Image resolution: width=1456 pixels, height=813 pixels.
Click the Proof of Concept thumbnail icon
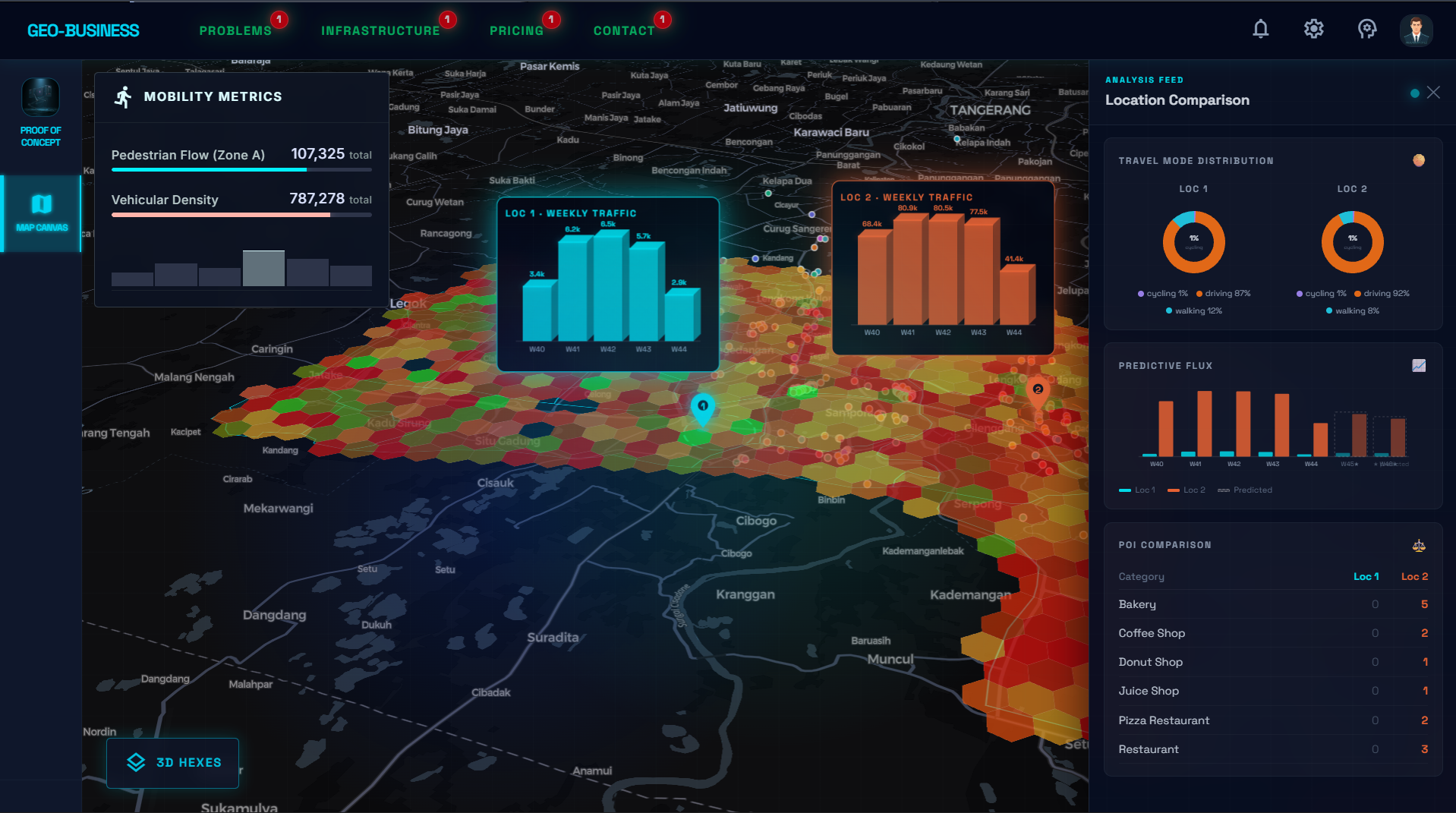click(x=41, y=97)
